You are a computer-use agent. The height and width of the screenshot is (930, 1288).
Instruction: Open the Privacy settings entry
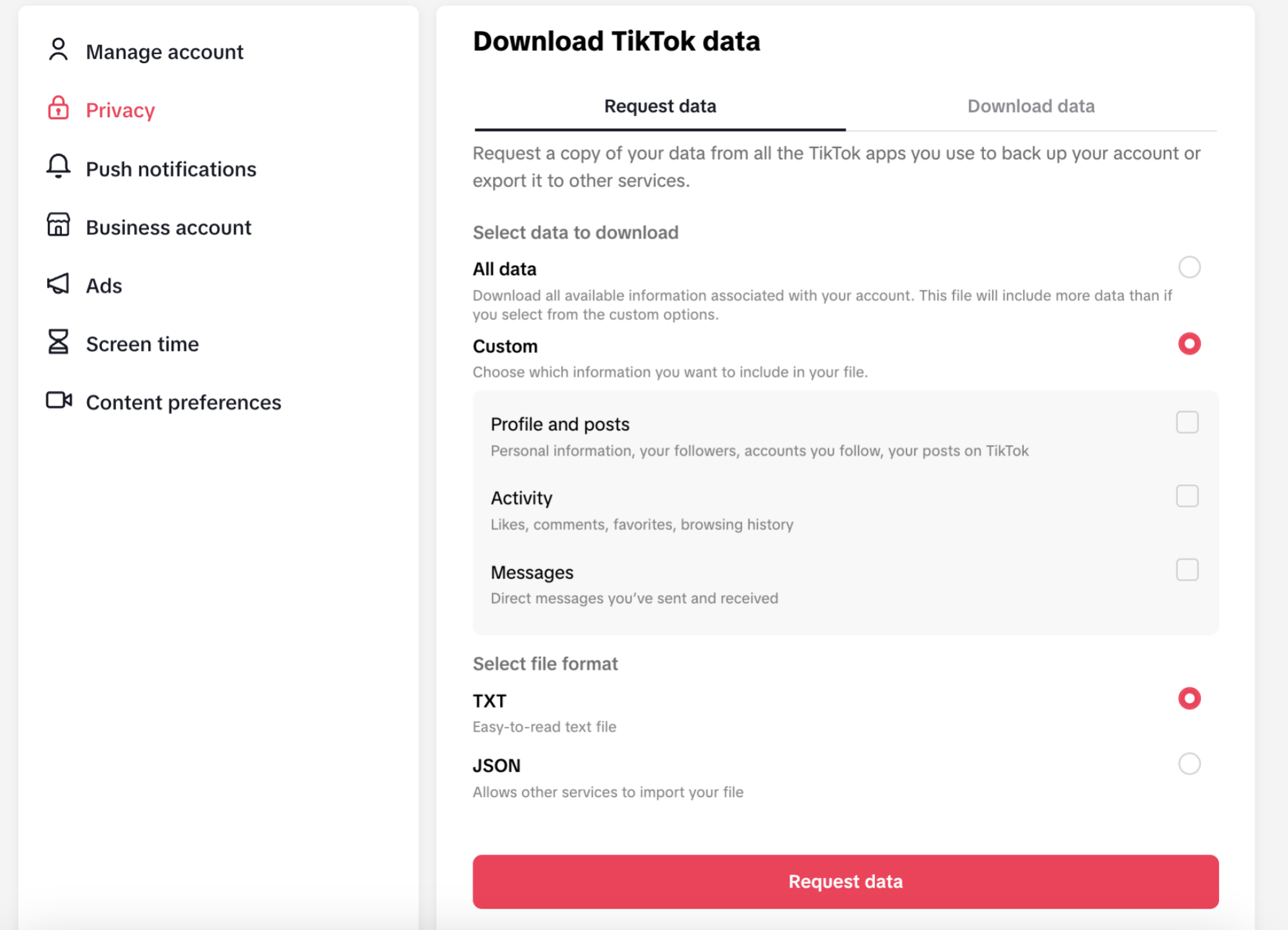120,109
